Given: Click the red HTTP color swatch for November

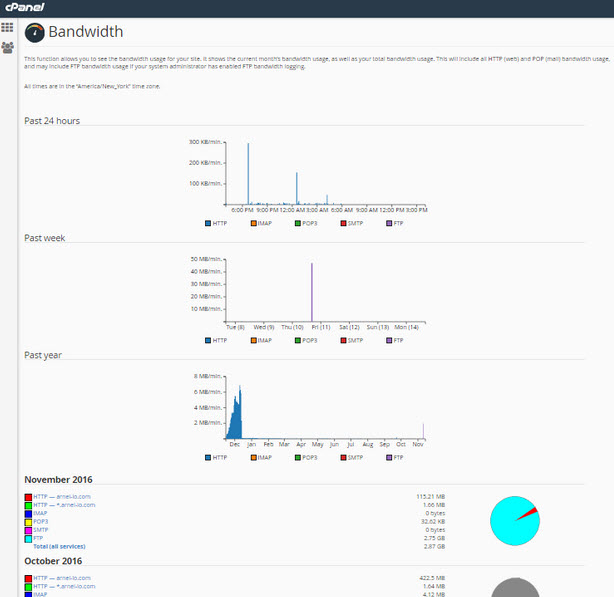Looking at the screenshot, I should pos(28,497).
